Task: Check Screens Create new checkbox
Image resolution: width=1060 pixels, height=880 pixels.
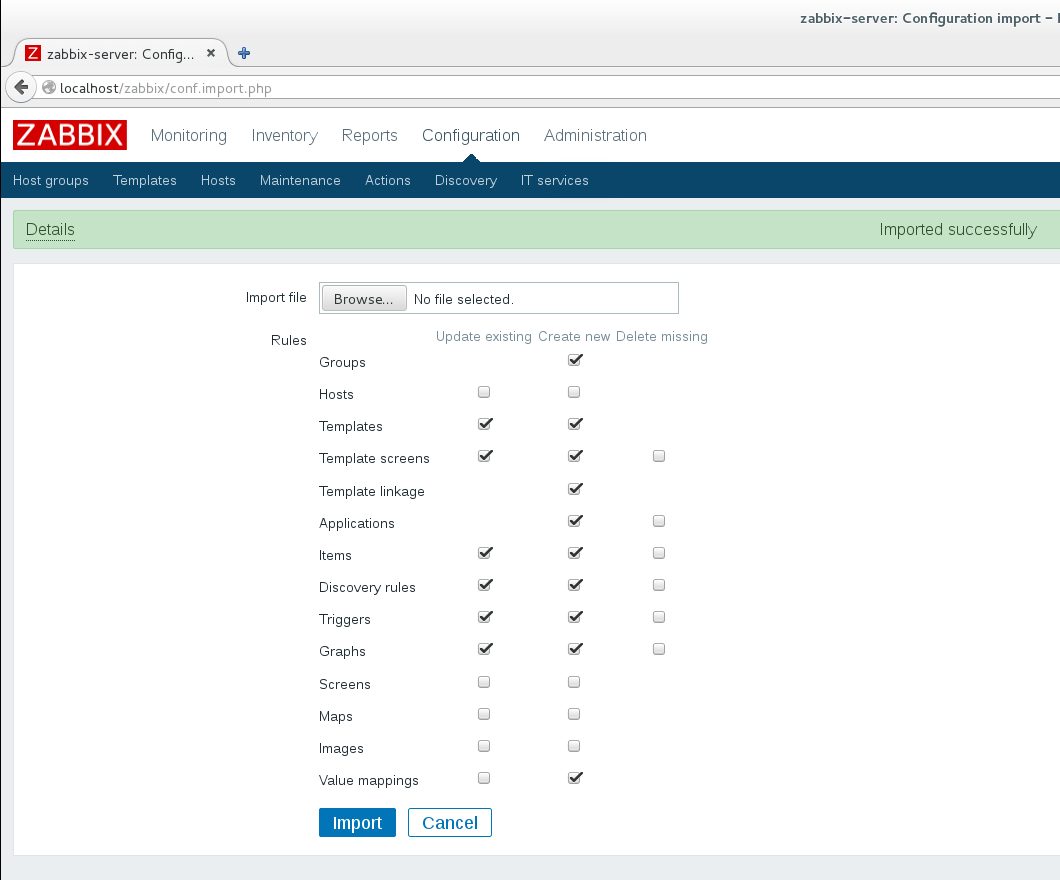Action: click(x=574, y=682)
